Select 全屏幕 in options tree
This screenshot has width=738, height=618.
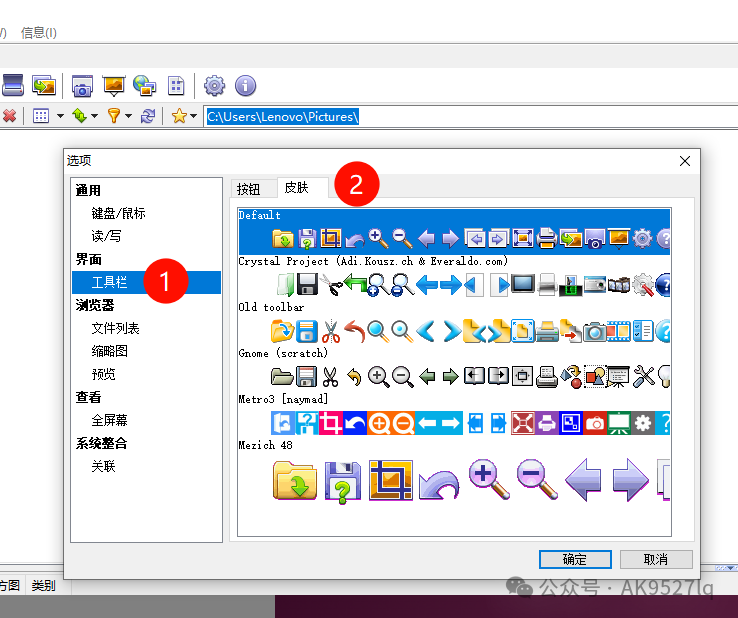point(109,420)
